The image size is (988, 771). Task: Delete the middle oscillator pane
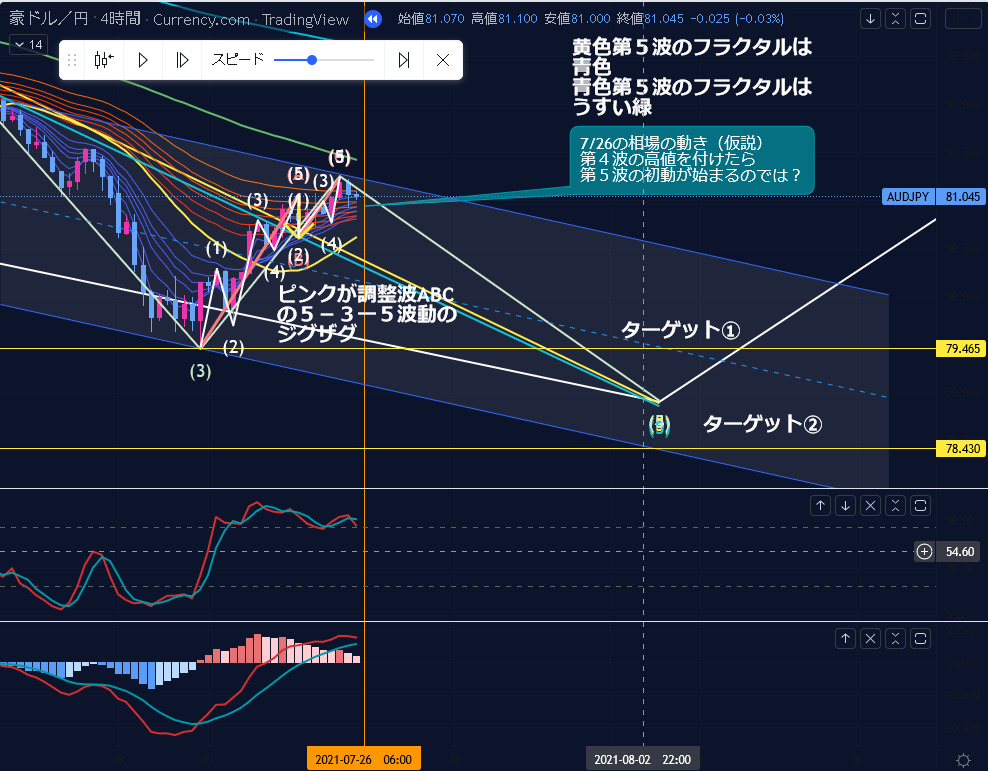click(x=871, y=505)
